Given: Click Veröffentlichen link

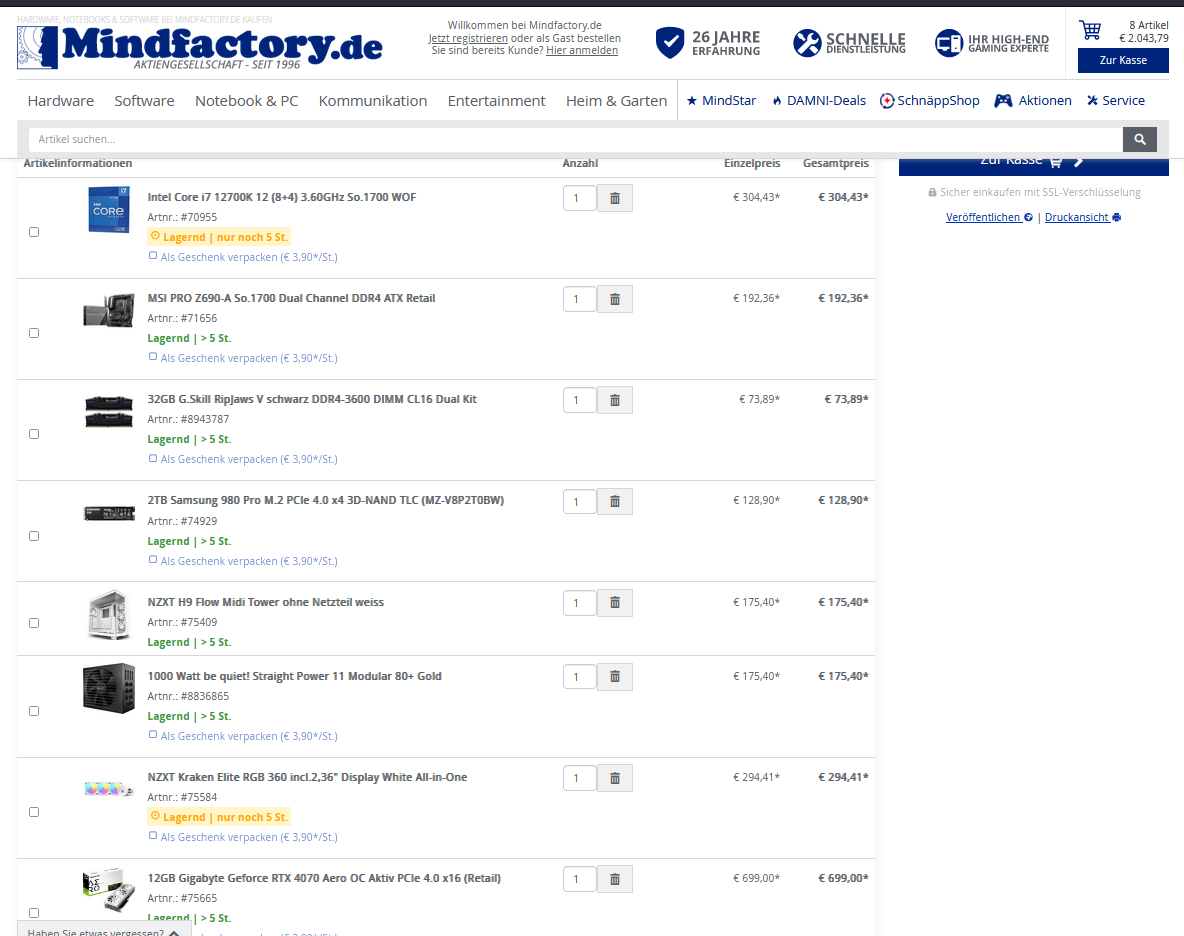Looking at the screenshot, I should click(989, 217).
